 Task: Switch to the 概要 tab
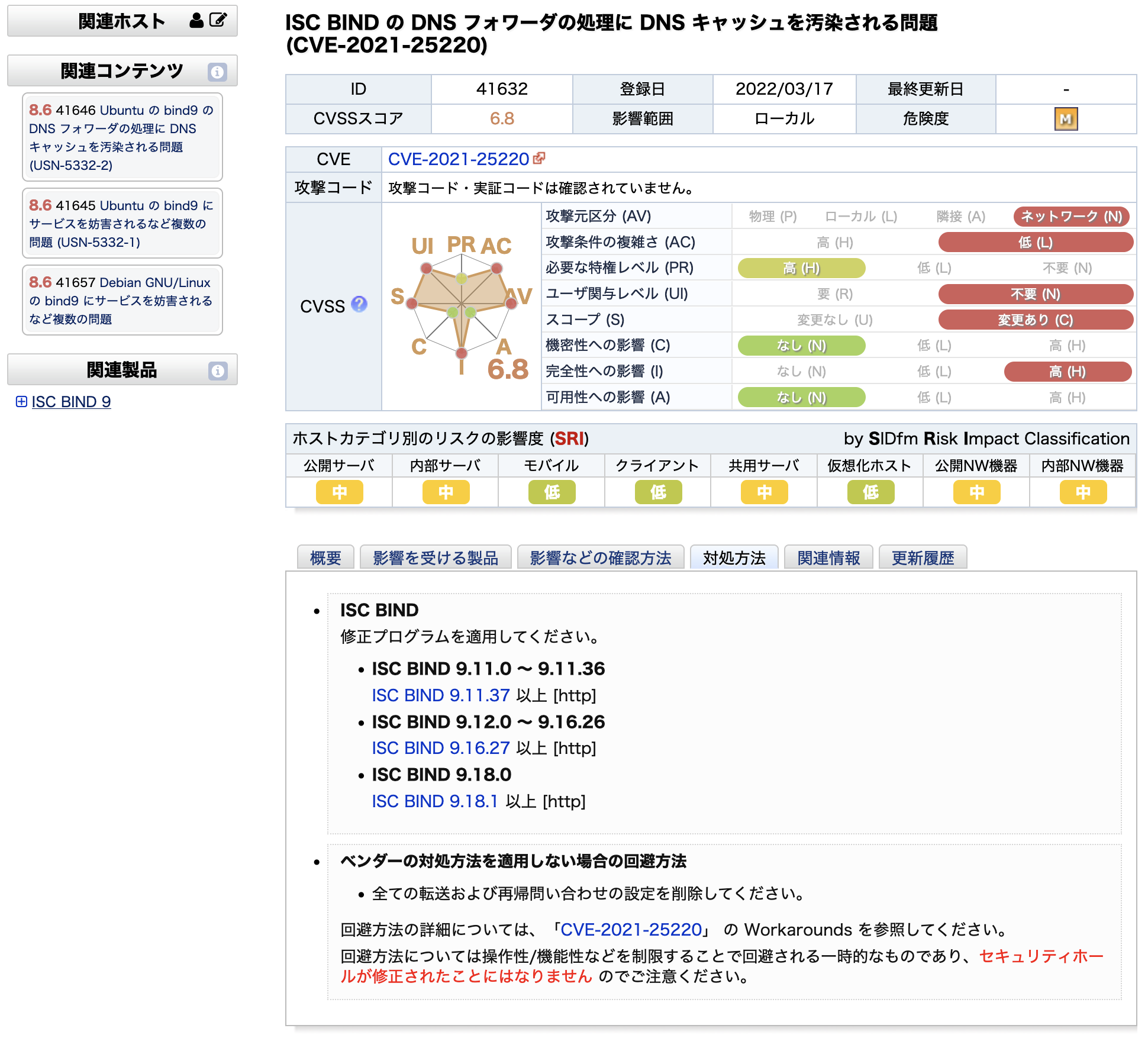click(325, 557)
